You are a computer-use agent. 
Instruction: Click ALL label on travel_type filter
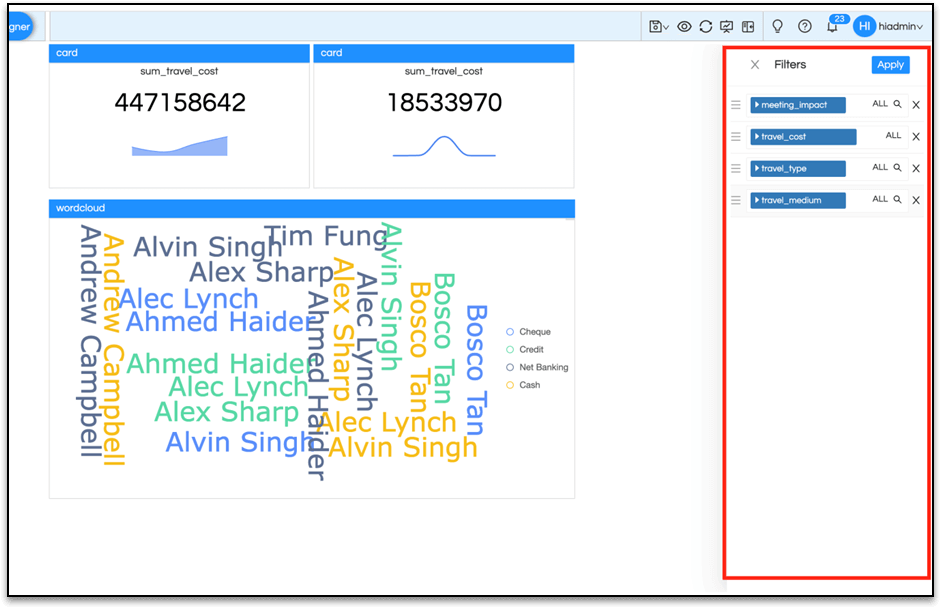click(x=880, y=167)
